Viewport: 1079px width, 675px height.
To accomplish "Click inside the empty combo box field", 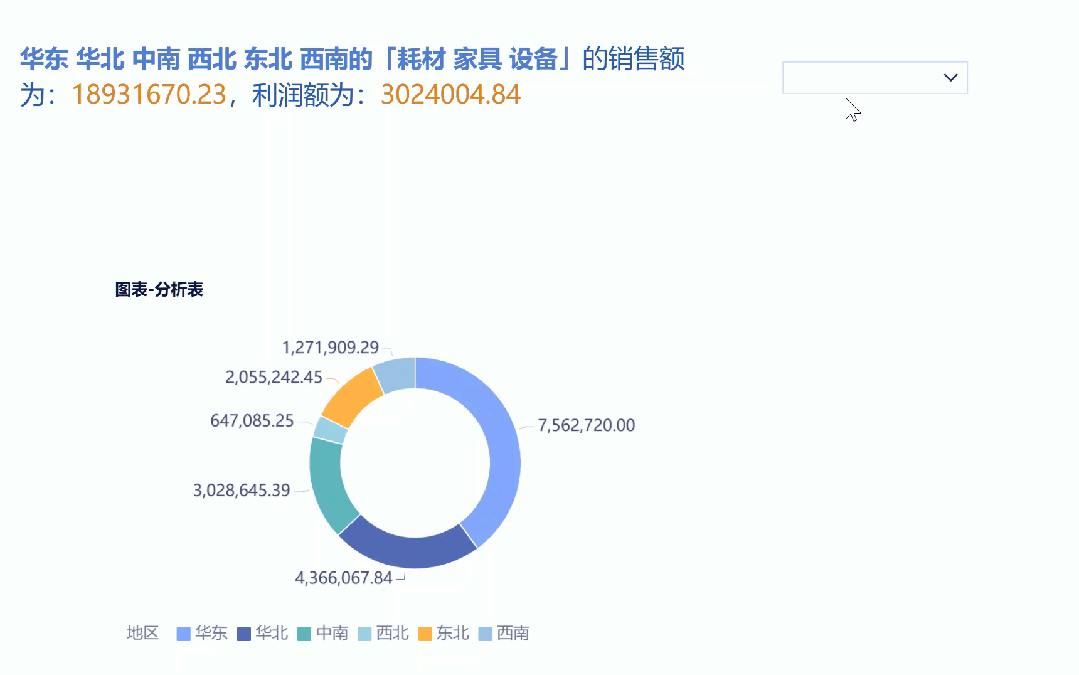I will pyautogui.click(x=875, y=77).
